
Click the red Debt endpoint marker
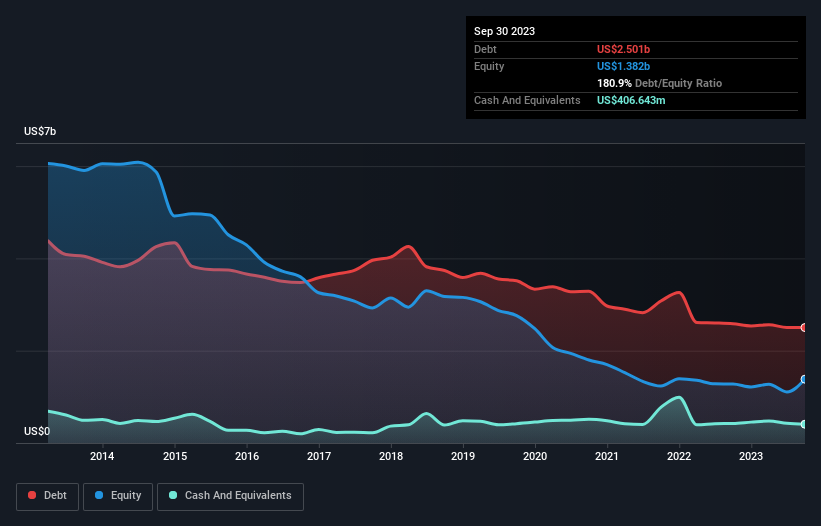803,328
